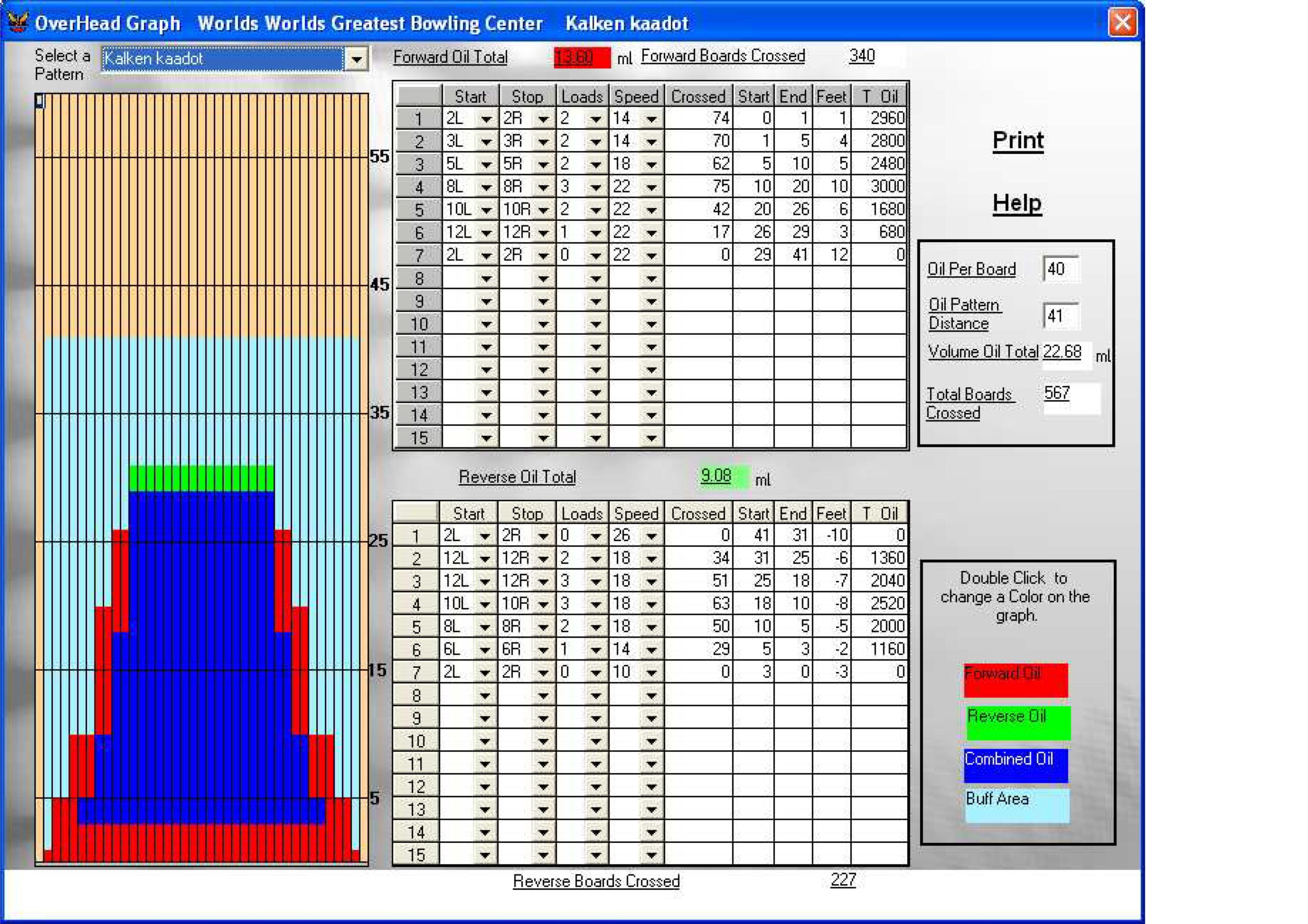
Task: Click the 45 foot marker on graph
Action: (x=380, y=285)
